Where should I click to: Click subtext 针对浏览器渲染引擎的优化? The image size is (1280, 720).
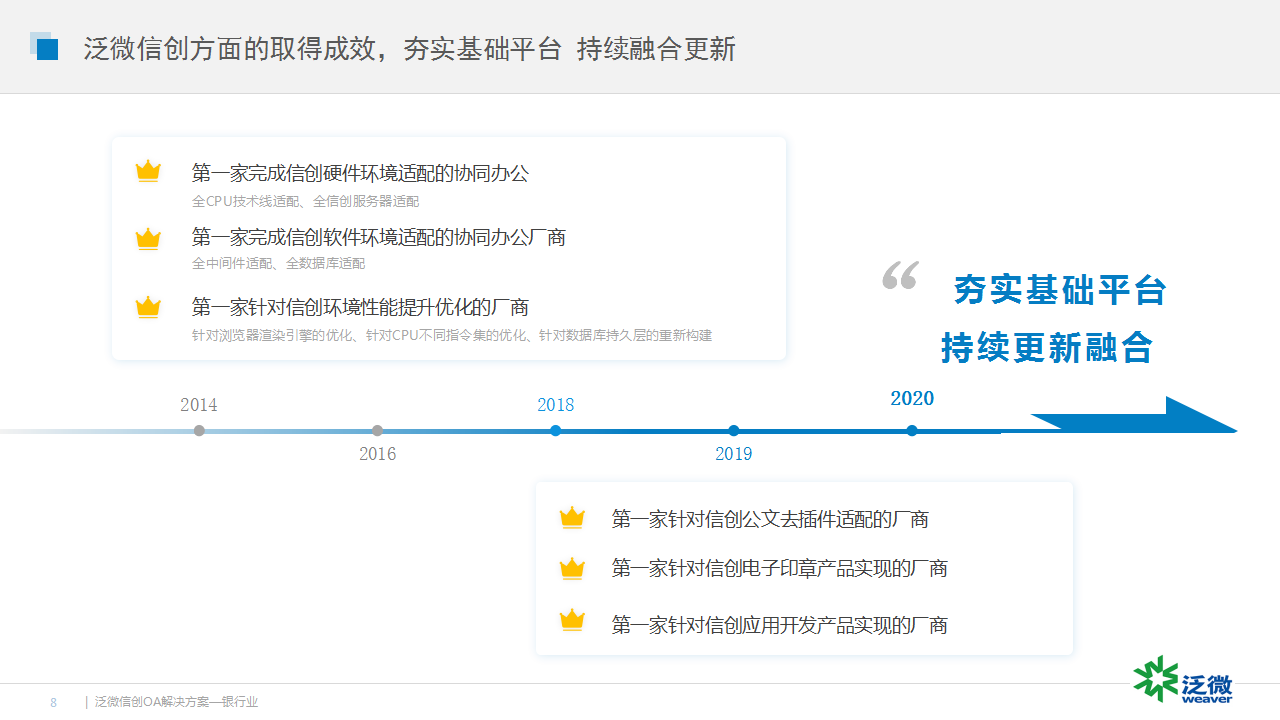(272, 336)
